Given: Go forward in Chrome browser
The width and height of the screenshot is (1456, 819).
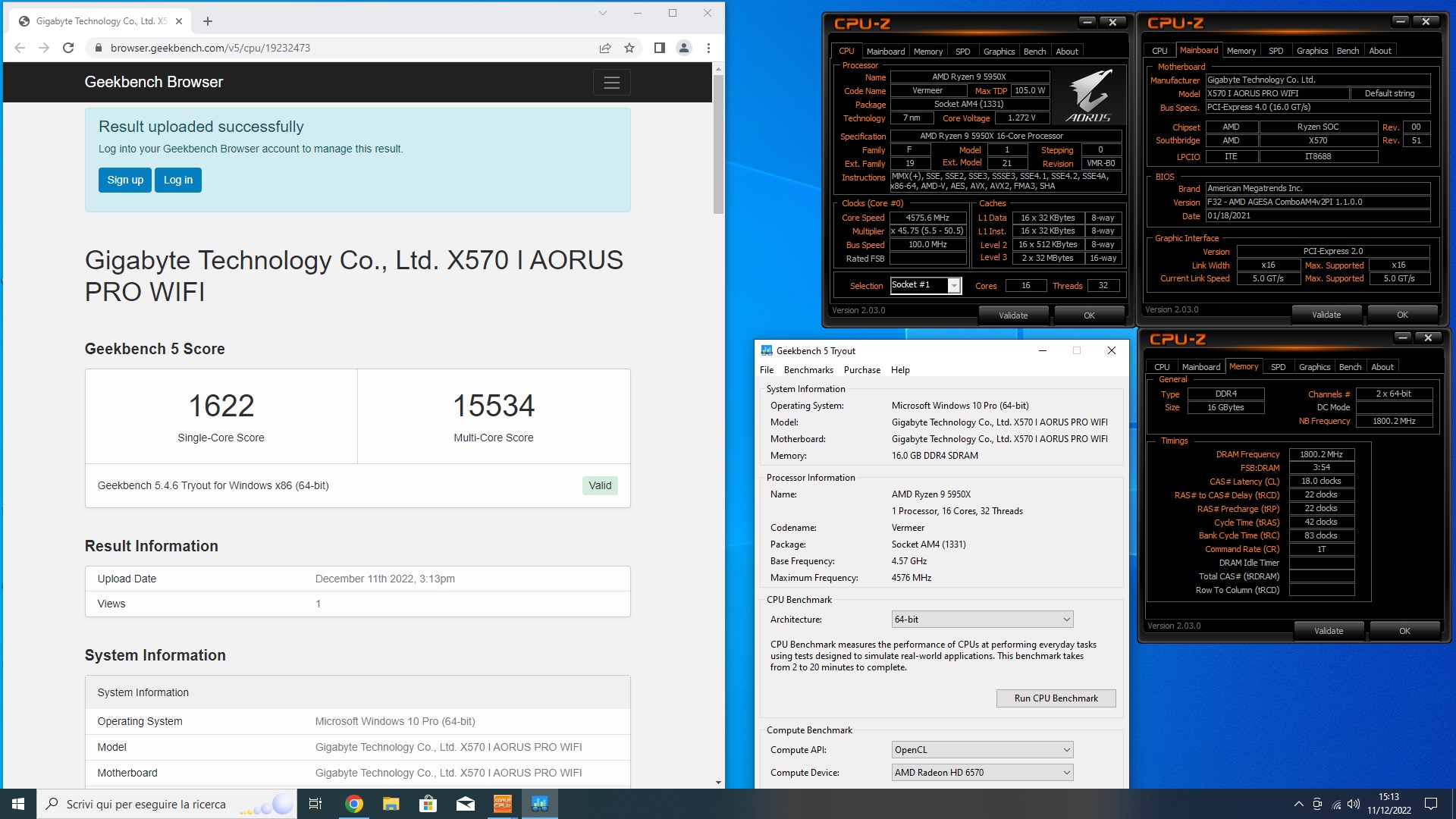Looking at the screenshot, I should coord(44,48).
